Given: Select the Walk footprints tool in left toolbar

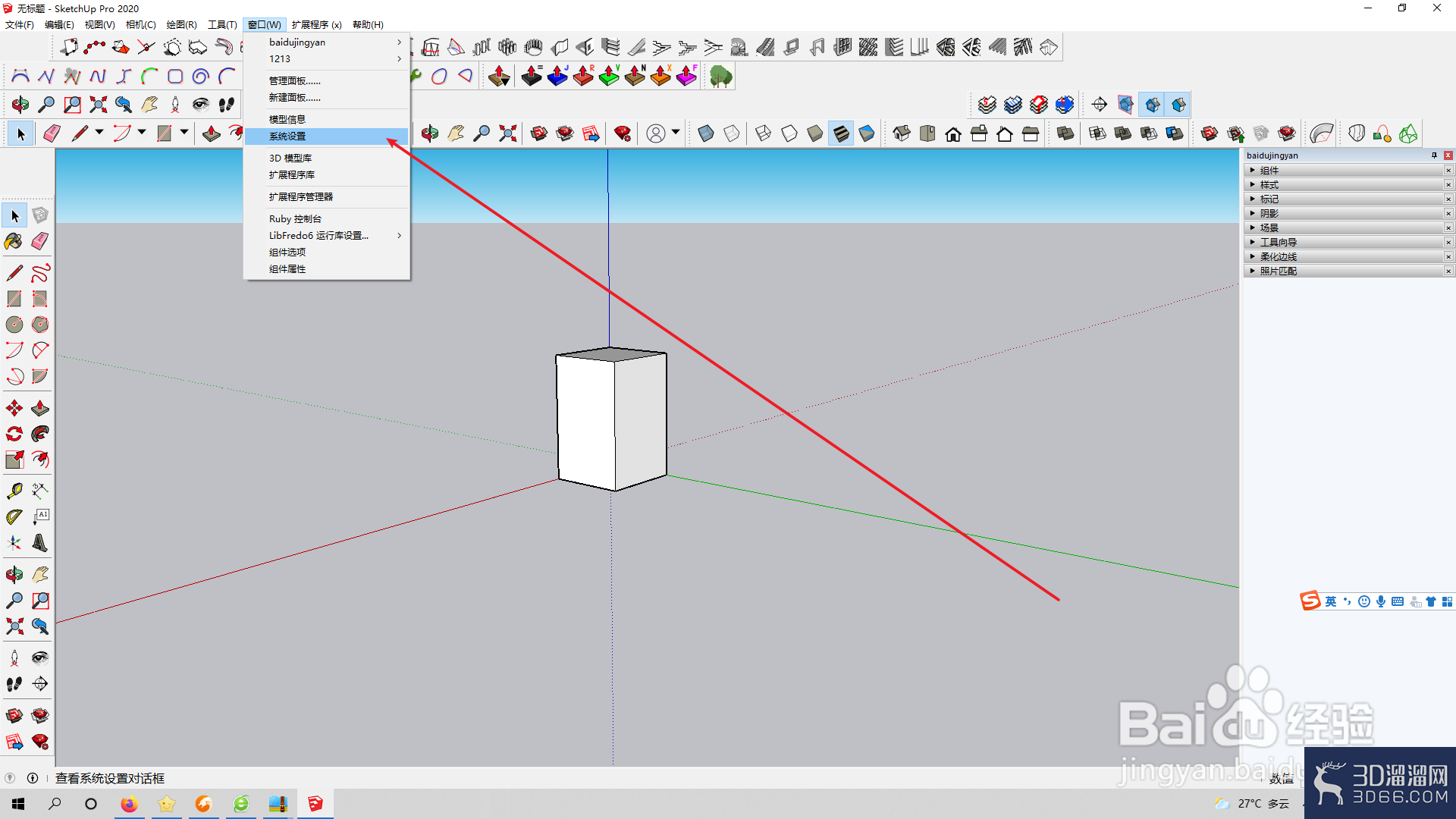Looking at the screenshot, I should click(x=14, y=684).
